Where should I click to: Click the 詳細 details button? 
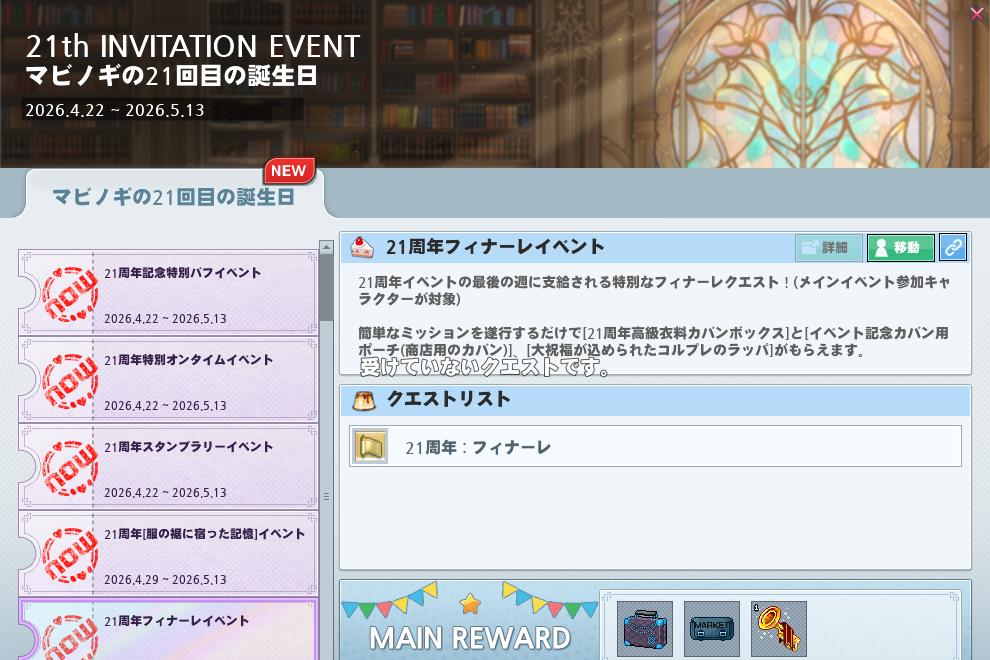[828, 248]
